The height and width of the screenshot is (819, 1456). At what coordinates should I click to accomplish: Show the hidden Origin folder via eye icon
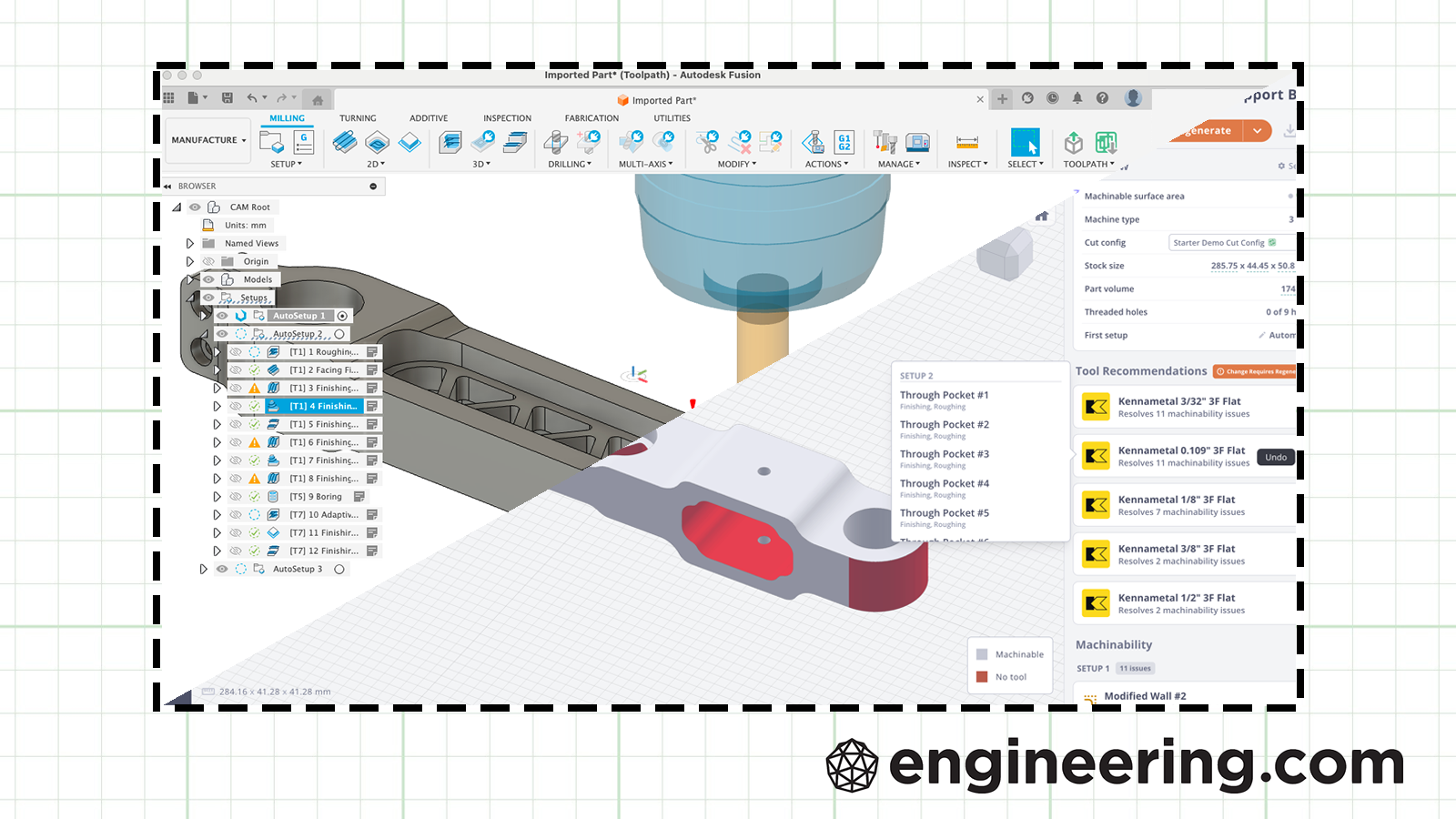pos(208,261)
